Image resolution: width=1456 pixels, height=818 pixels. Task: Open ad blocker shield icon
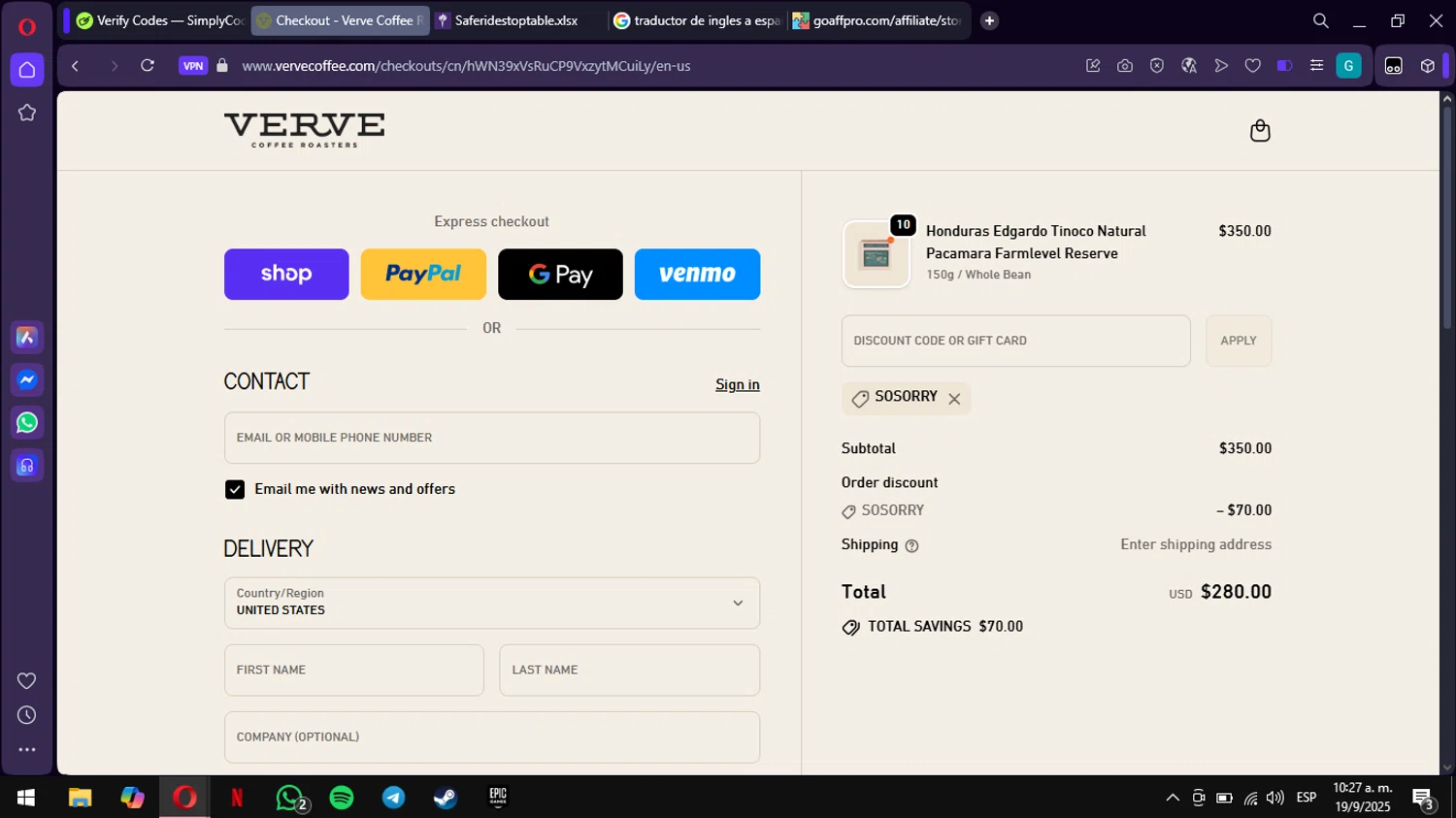tap(1157, 66)
